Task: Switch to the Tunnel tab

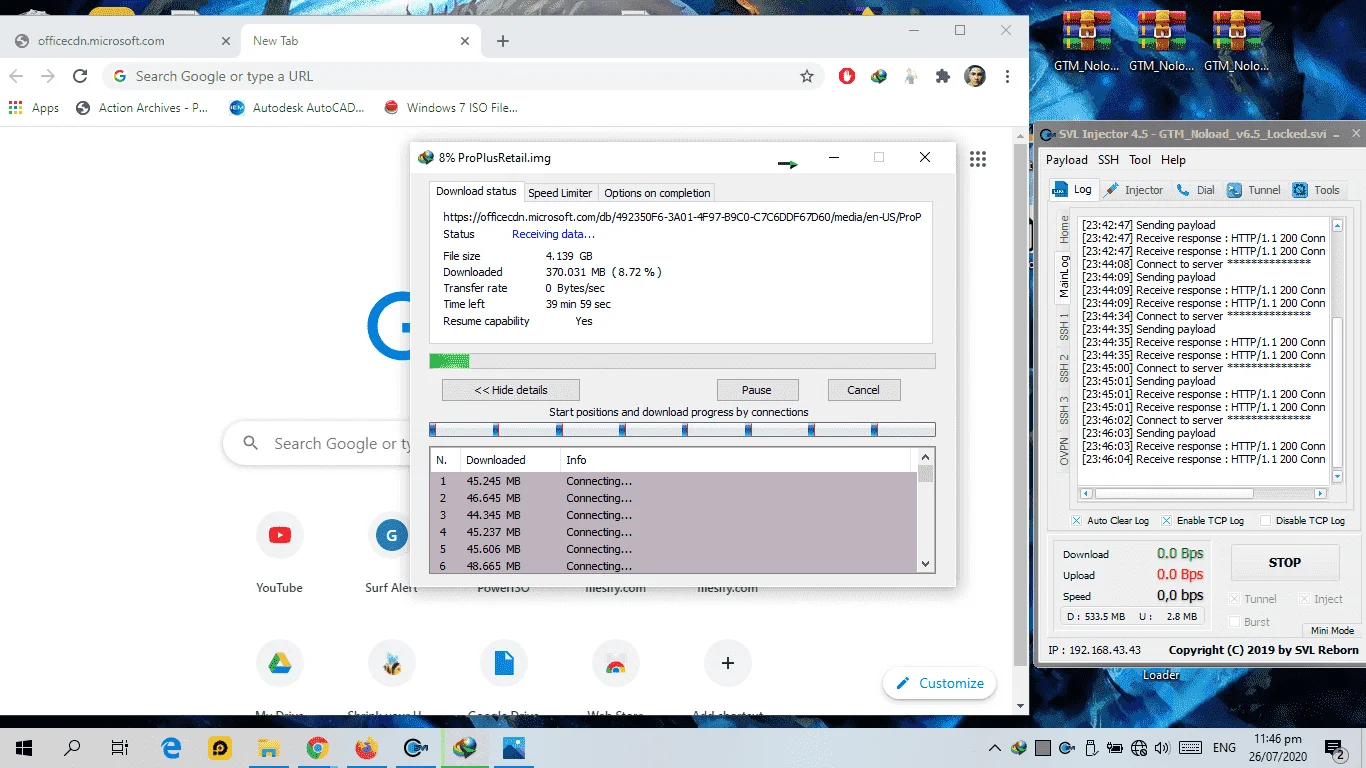Action: pyautogui.click(x=1254, y=190)
